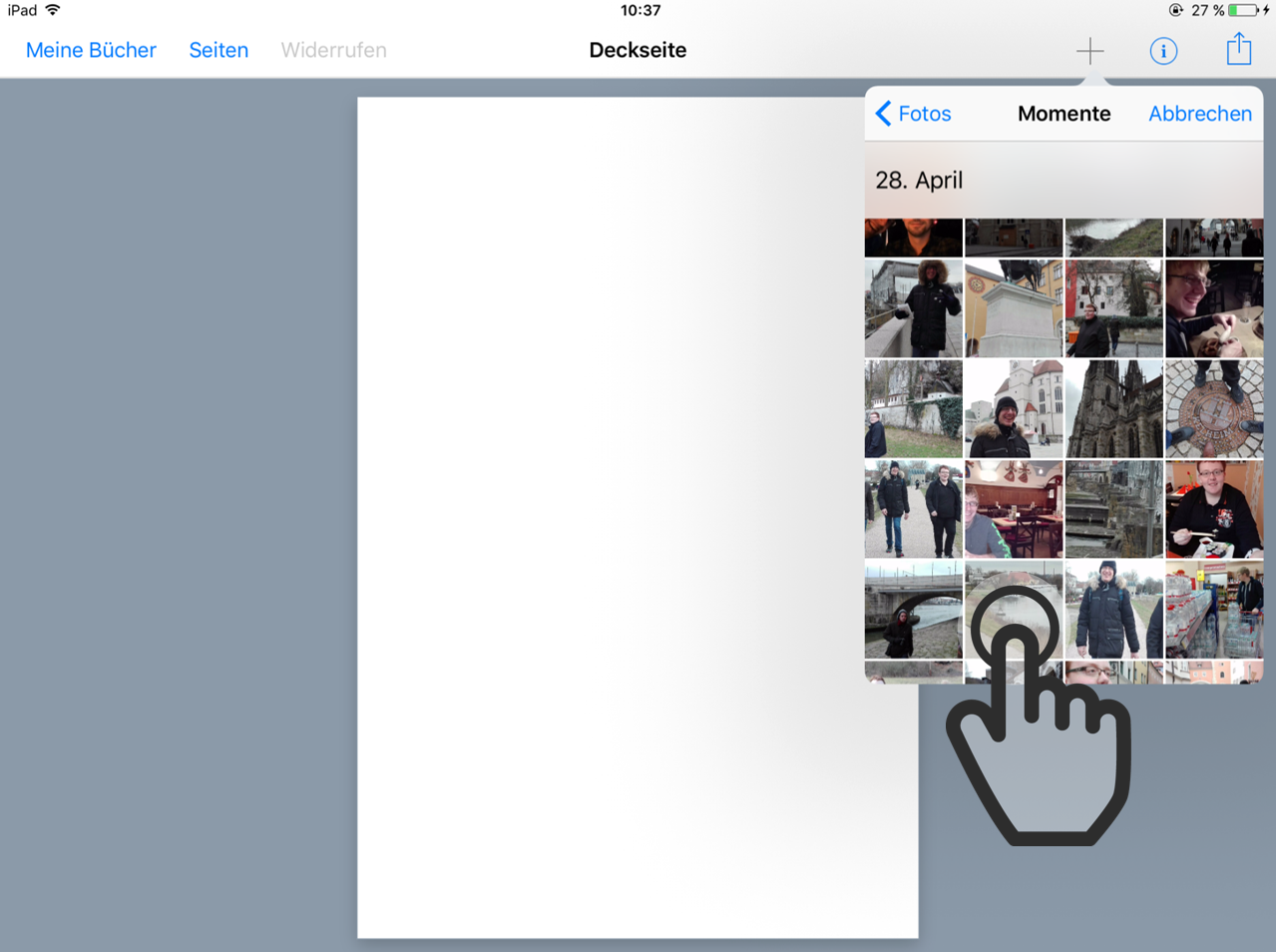Choose the horse statue pedestal photo

pos(1014,308)
